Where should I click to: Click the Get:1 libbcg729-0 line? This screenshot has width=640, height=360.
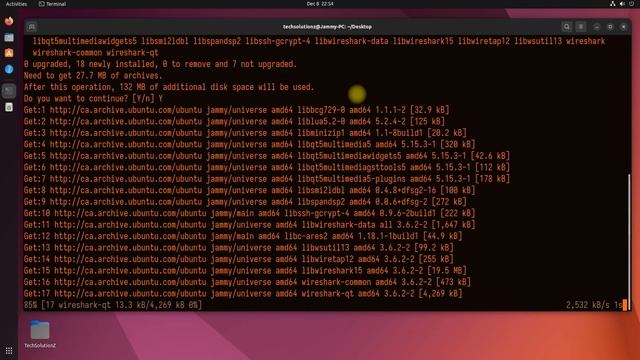click(x=236, y=110)
